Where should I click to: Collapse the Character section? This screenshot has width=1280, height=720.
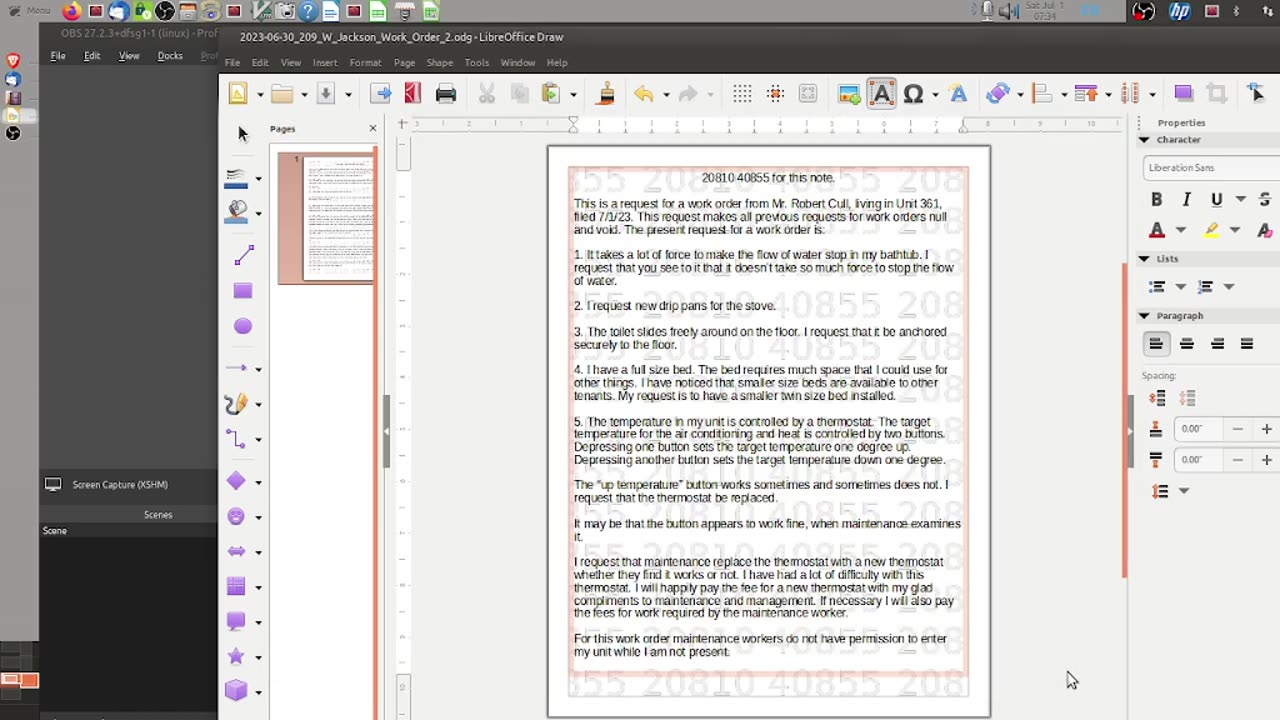coord(1144,139)
